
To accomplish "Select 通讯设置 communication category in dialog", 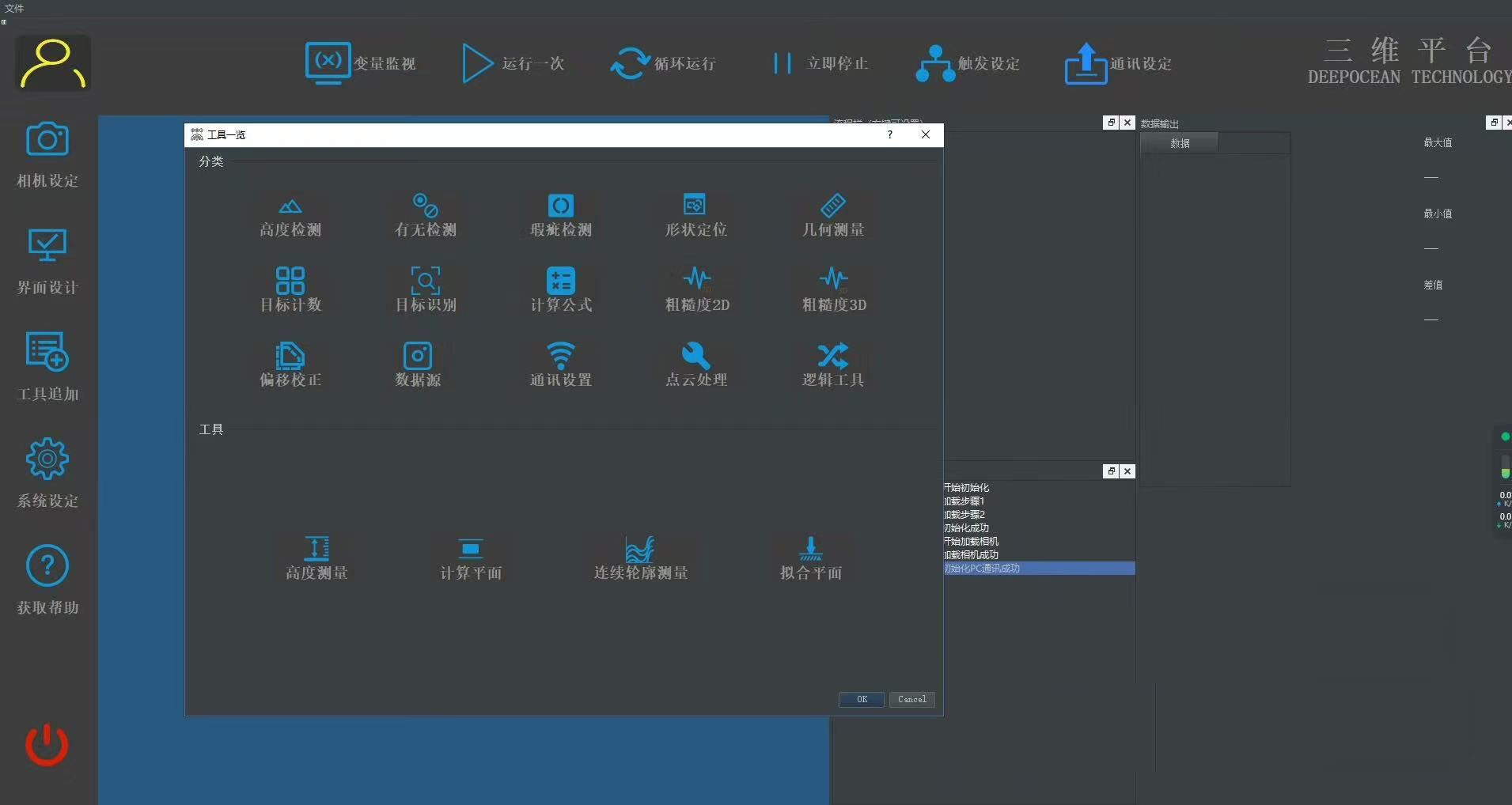I will [561, 365].
